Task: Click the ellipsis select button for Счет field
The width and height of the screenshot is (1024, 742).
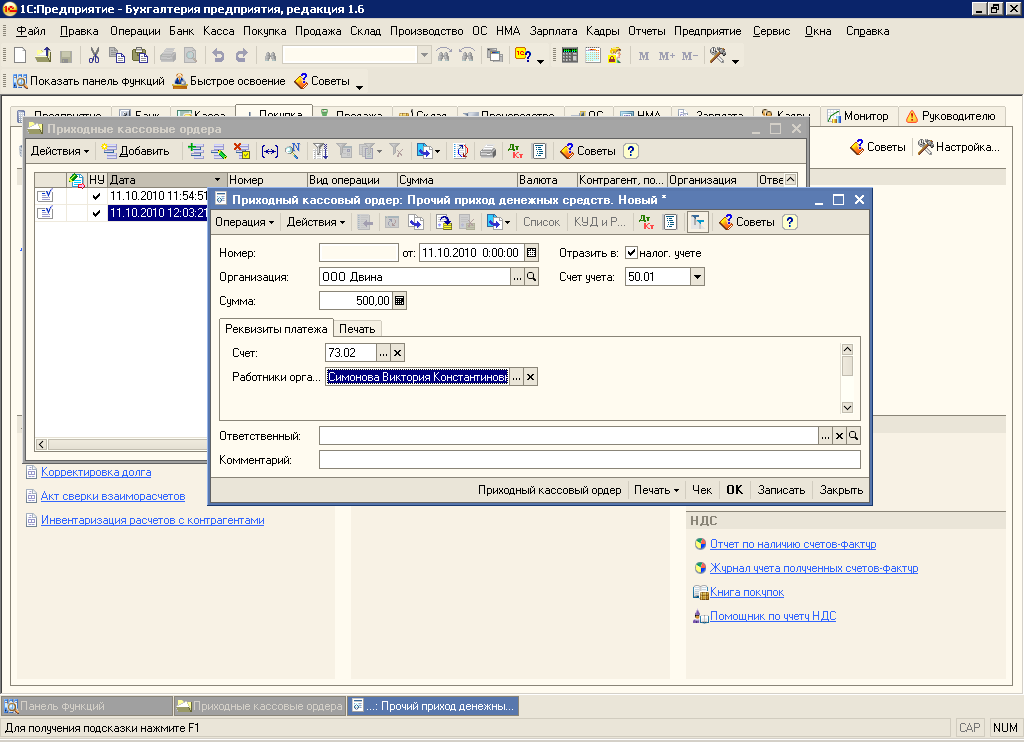Action: [383, 353]
